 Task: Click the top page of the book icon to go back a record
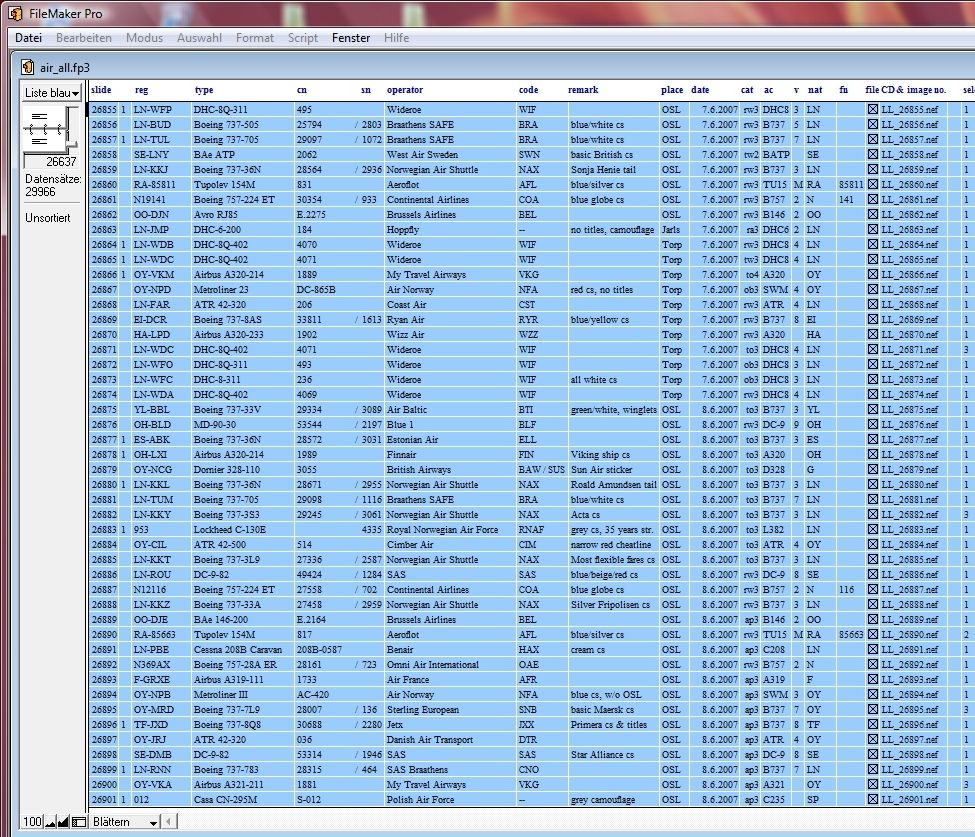point(38,118)
